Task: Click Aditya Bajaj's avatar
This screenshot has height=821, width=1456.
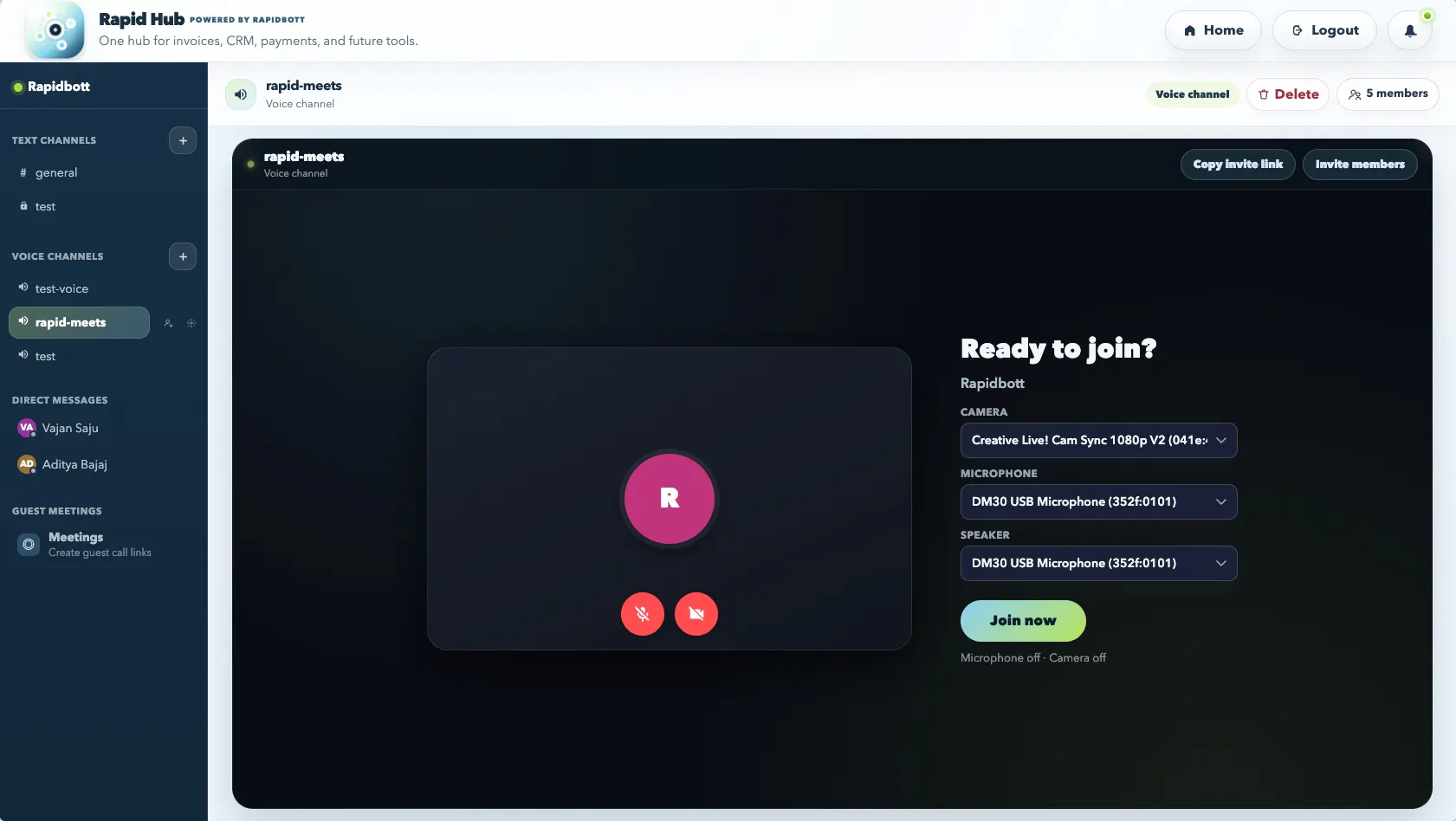Action: (27, 464)
